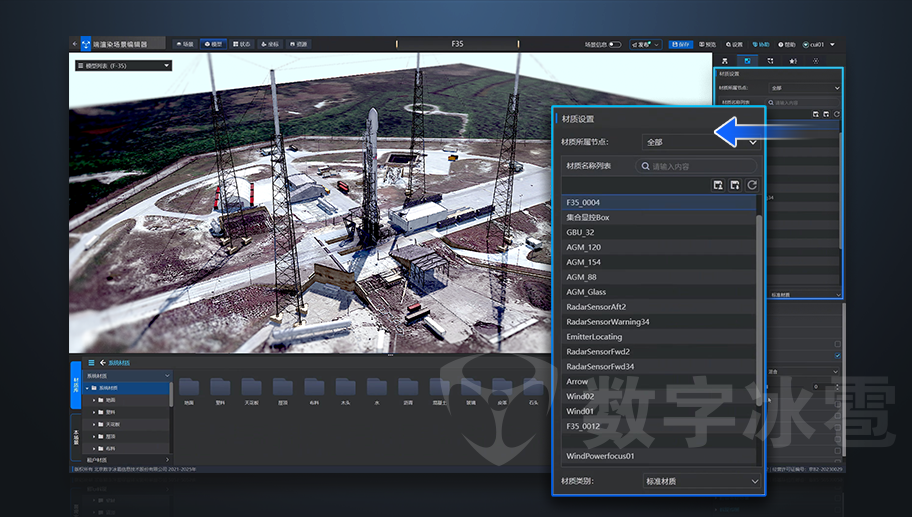Click the back arrow in material library
The image size is (912, 517).
click(x=102, y=362)
